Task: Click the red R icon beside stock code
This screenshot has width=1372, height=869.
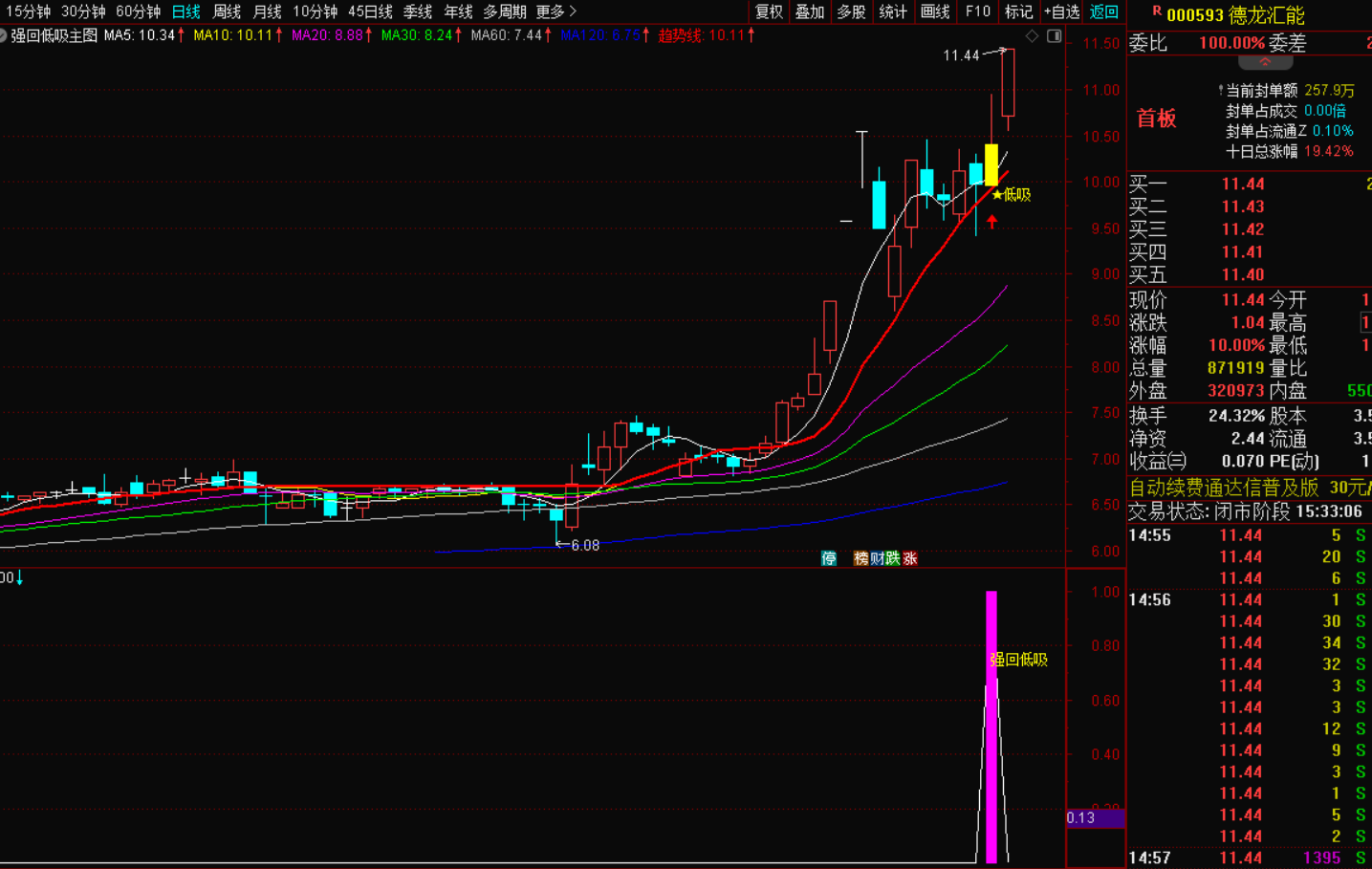Action: click(x=1156, y=11)
